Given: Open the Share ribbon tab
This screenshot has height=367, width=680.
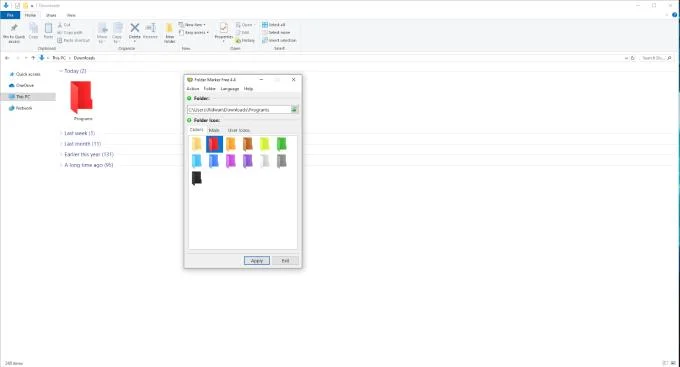Looking at the screenshot, I should tap(51, 15).
